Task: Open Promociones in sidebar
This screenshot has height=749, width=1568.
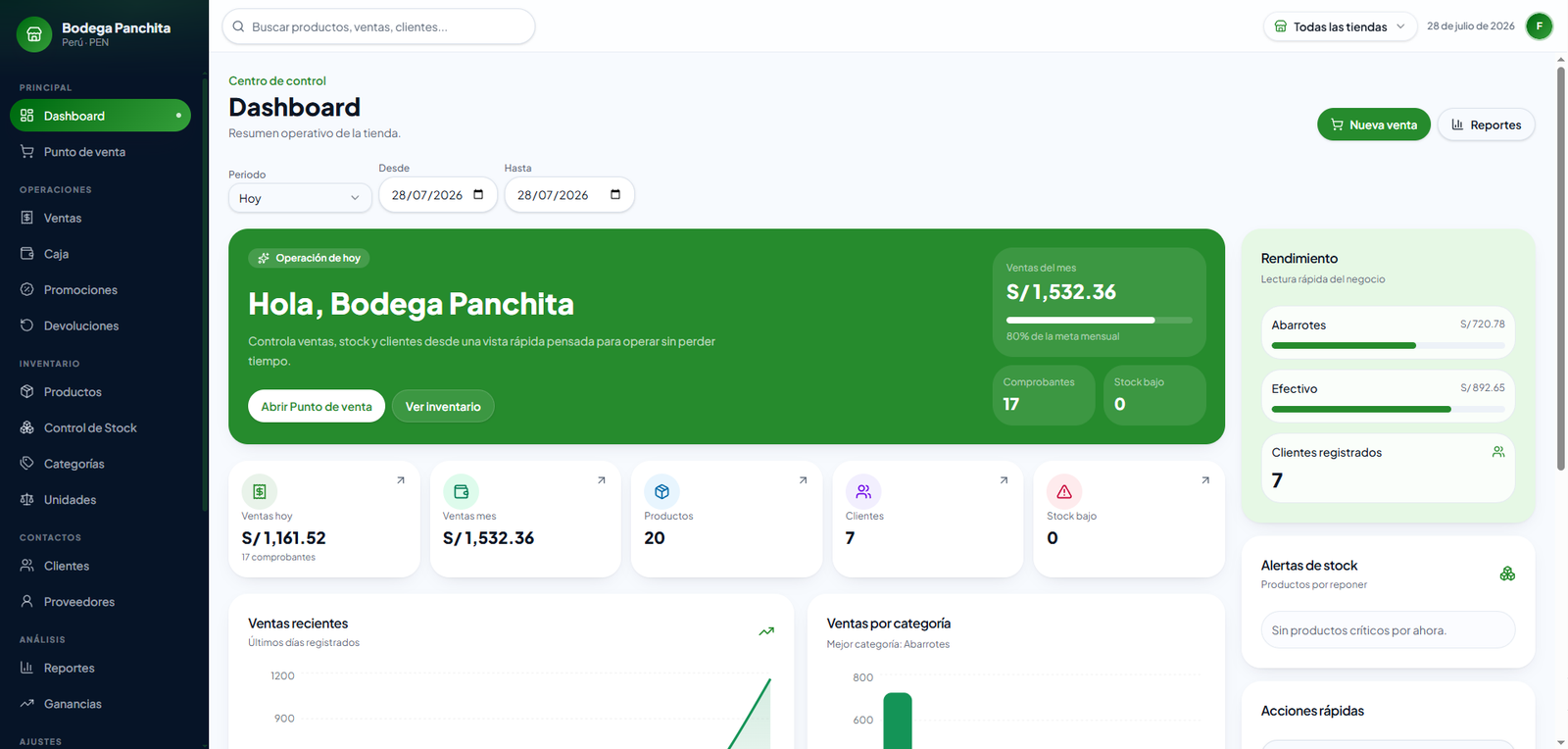Action: coord(100,290)
